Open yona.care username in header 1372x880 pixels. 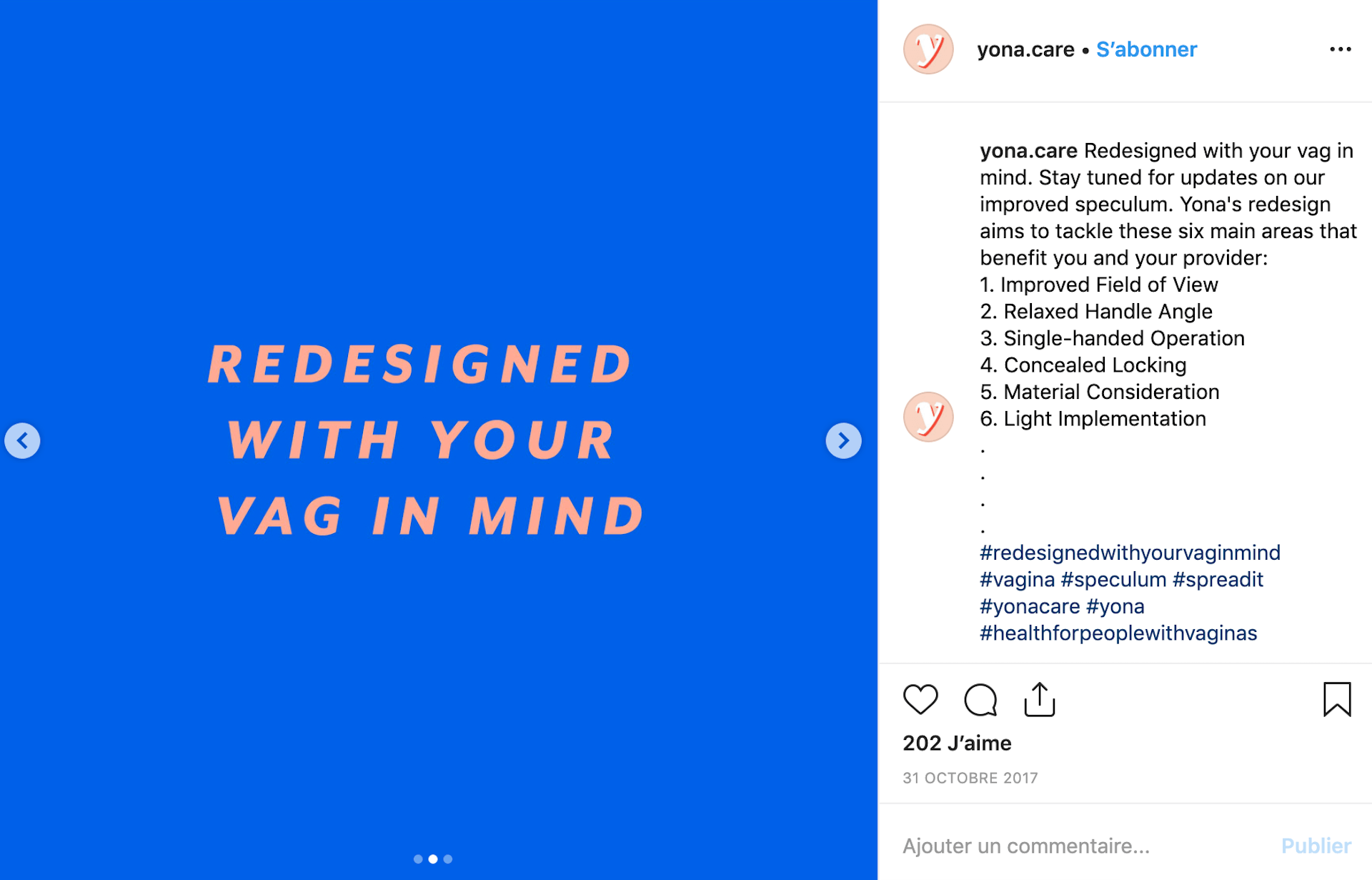[1025, 49]
